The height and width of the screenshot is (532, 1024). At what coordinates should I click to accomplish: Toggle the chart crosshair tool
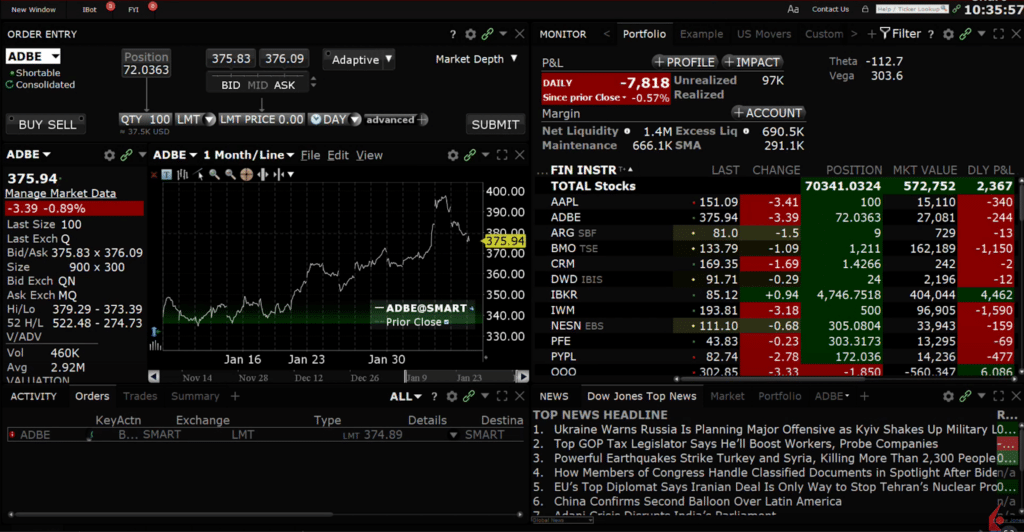pos(246,174)
